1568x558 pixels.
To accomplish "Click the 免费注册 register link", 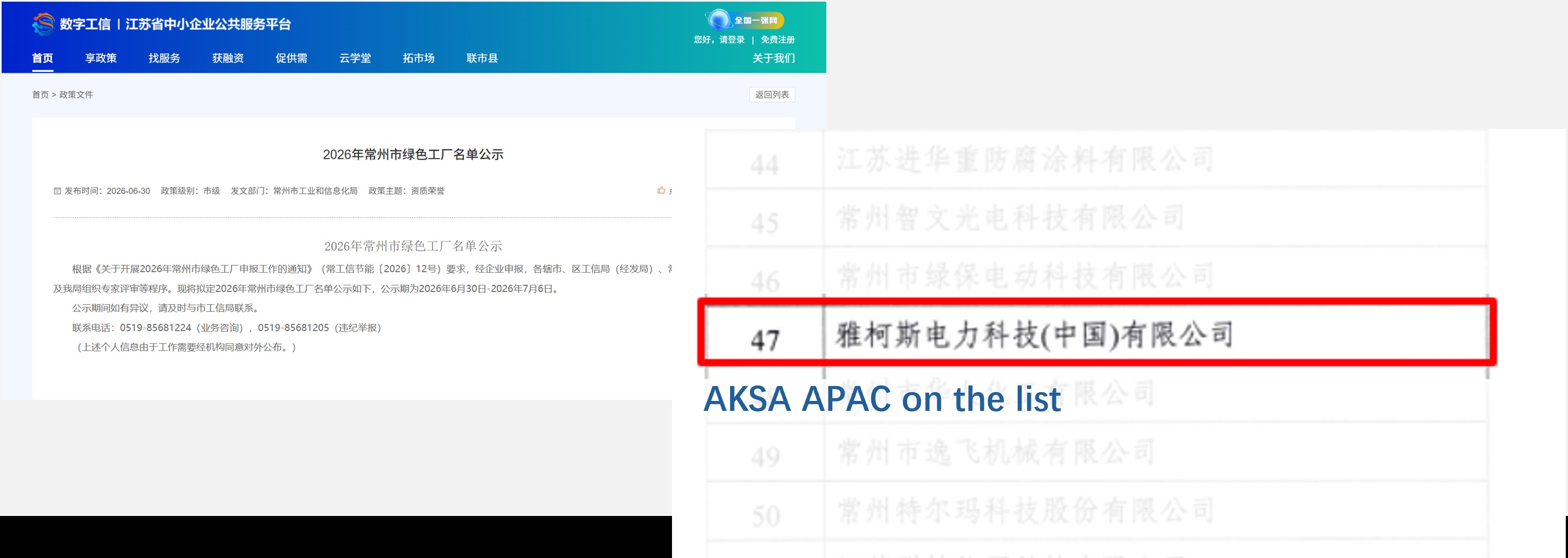I will 778,40.
